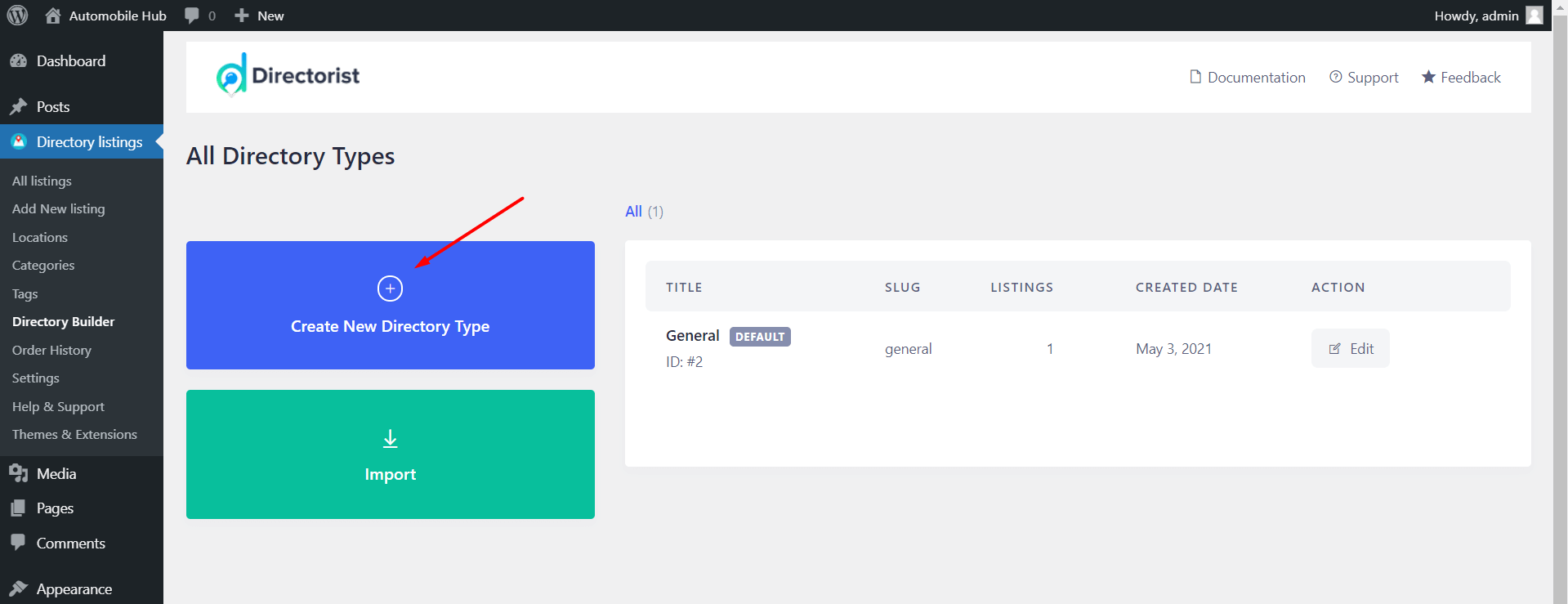The height and width of the screenshot is (604, 1568).
Task: Open the Comments menu
Action: [x=82, y=543]
